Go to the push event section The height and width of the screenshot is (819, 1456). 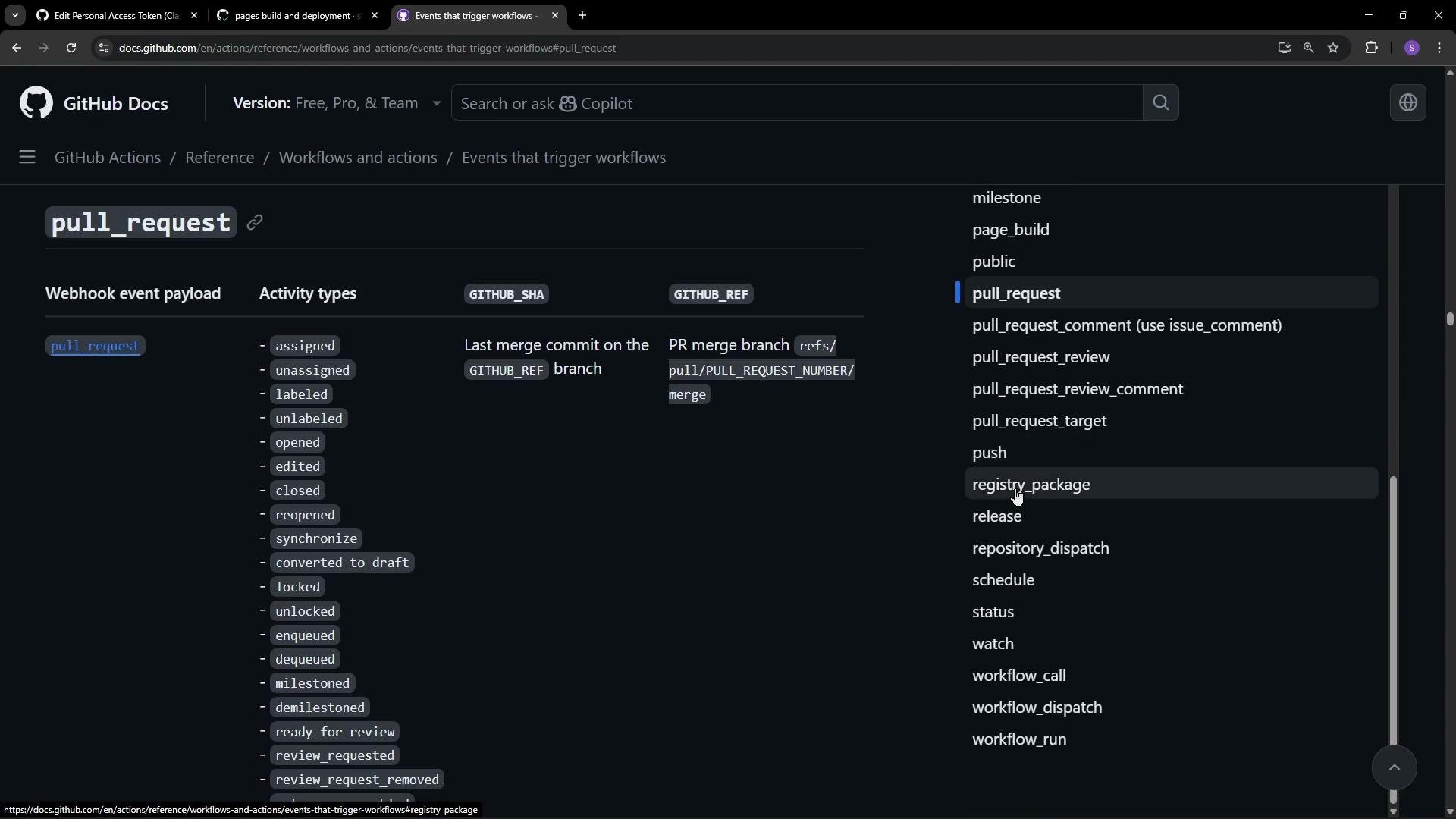[x=990, y=453]
